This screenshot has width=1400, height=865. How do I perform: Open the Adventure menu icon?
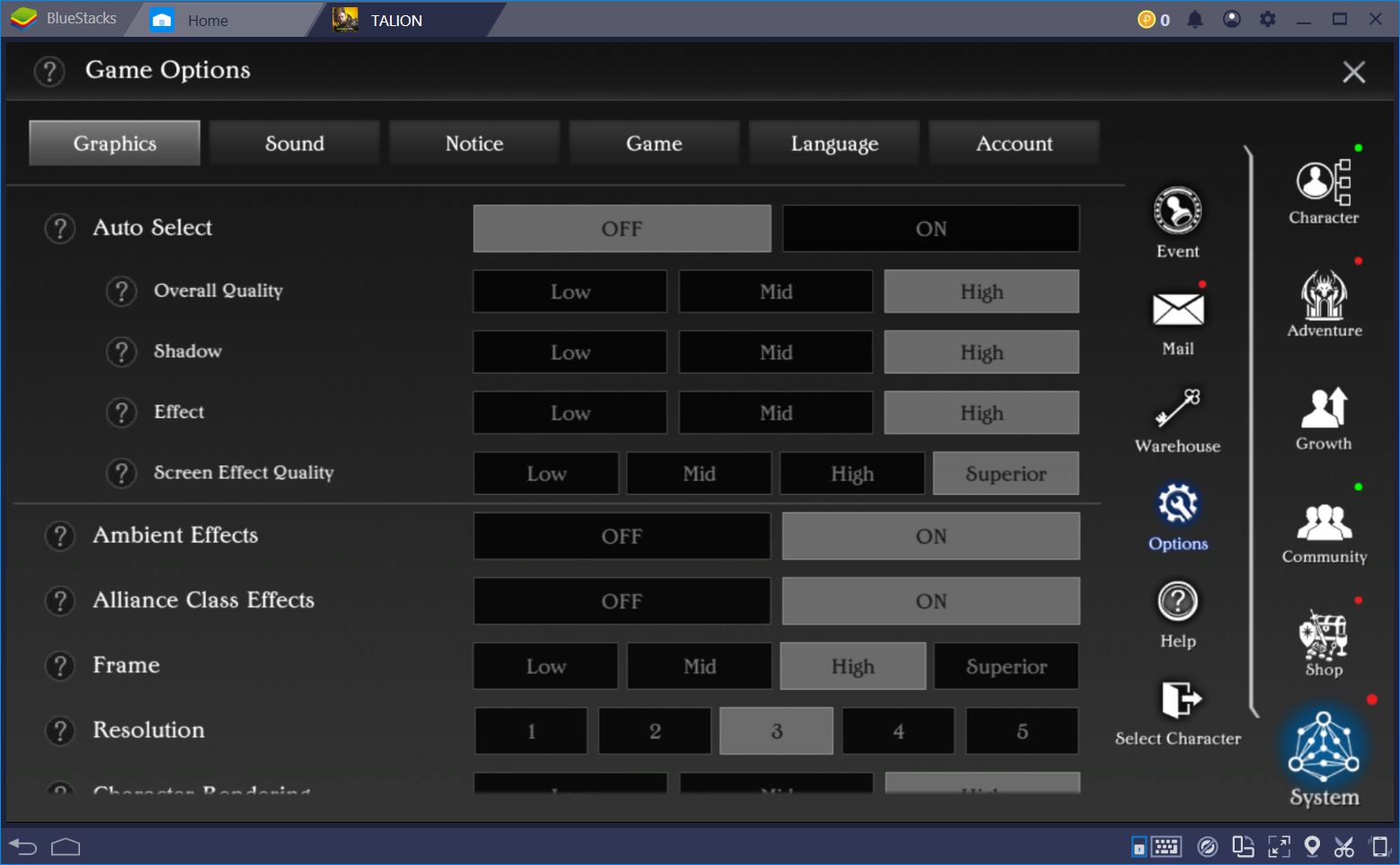point(1324,295)
